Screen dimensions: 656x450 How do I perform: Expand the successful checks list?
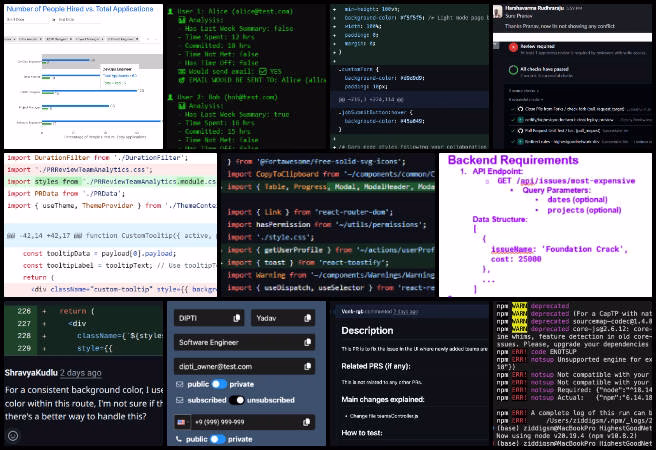point(526,100)
